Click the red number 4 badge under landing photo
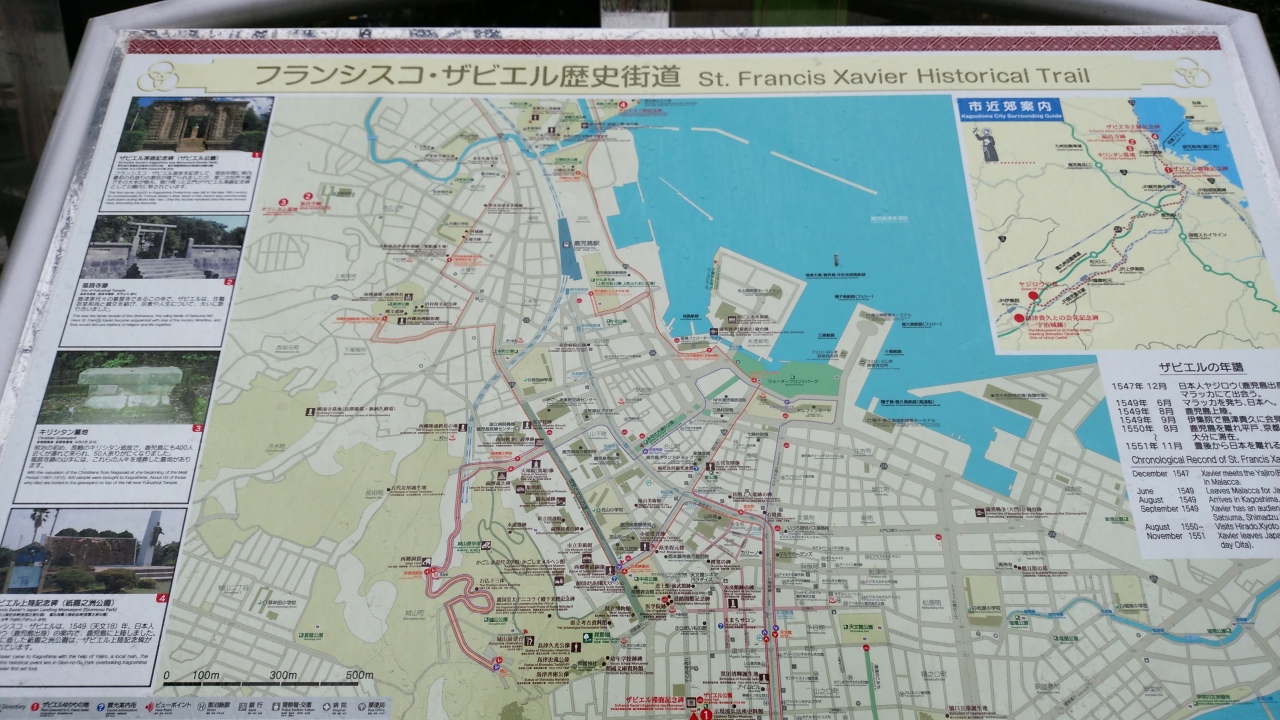Viewport: 1280px width, 720px height. tap(162, 599)
